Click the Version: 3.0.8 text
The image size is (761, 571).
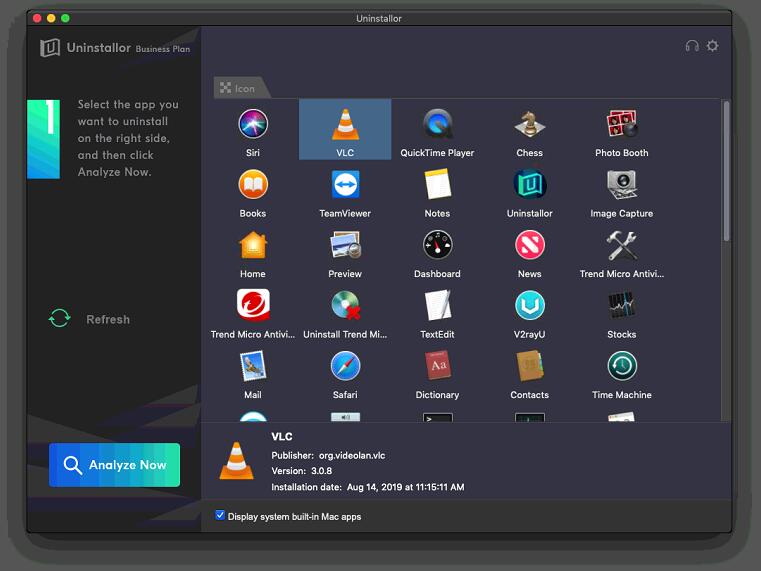point(301,471)
